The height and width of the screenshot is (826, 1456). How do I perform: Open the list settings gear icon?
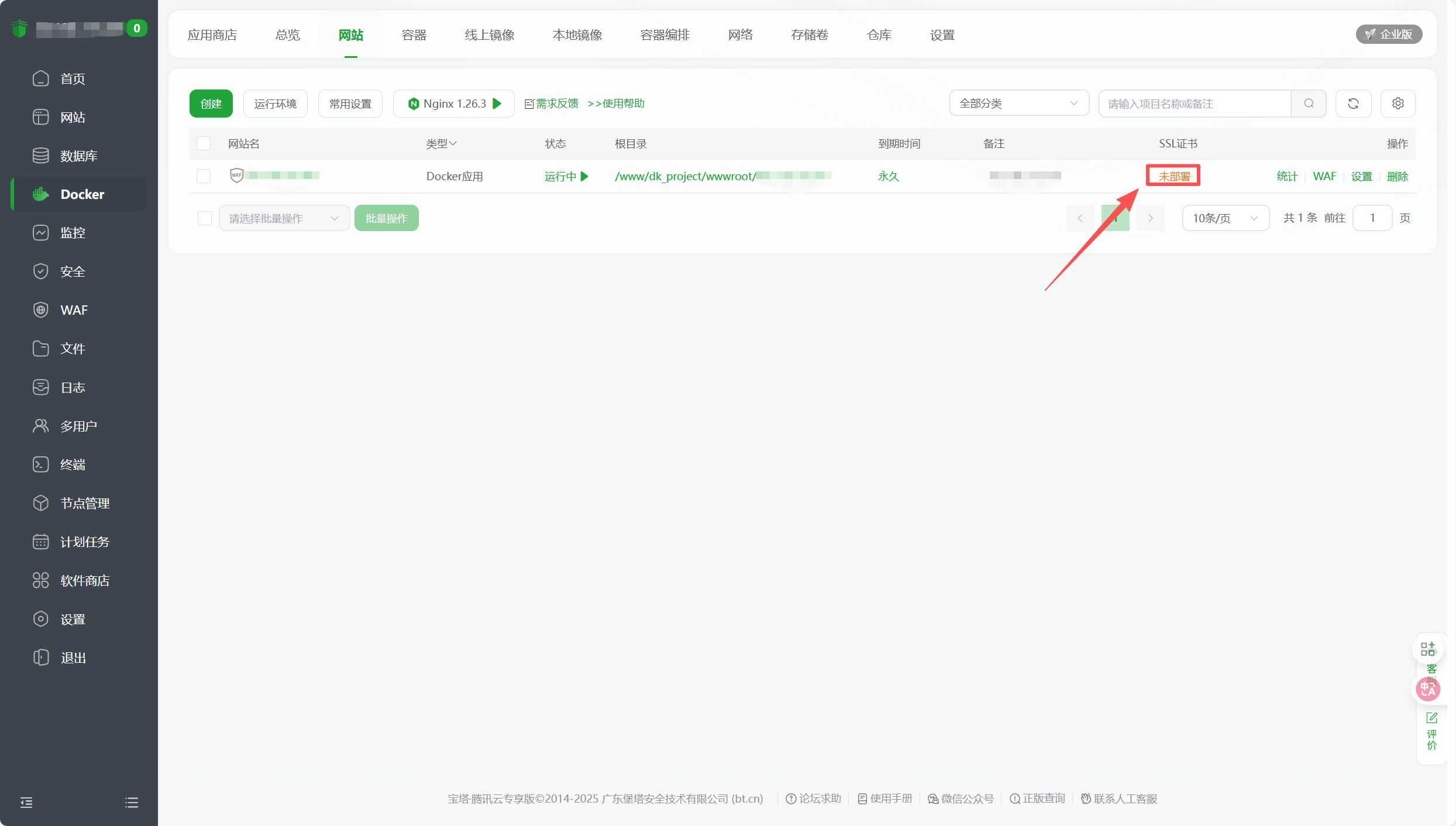coord(1398,103)
